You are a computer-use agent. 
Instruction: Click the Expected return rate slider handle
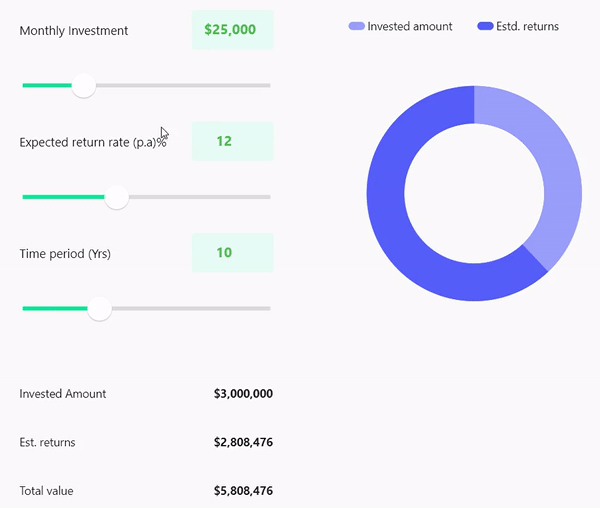(x=117, y=197)
